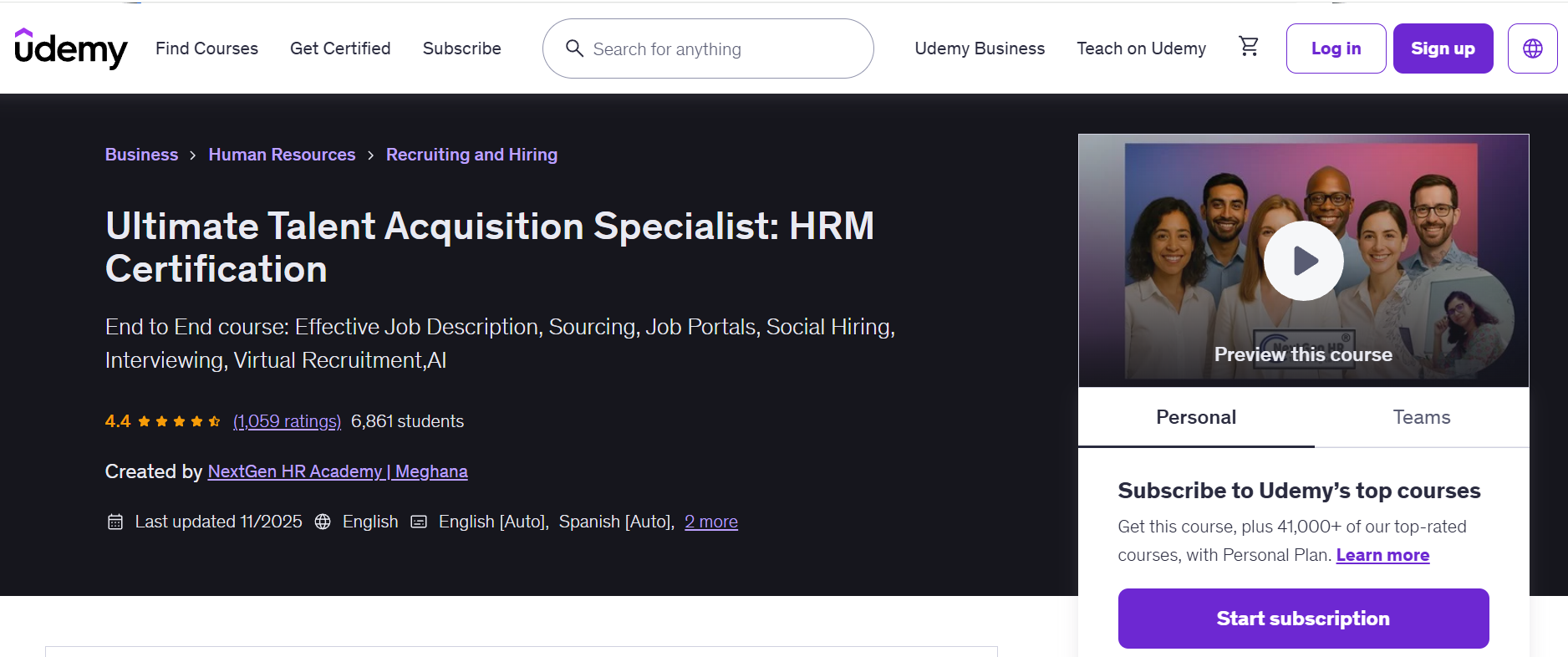Click the closed captions icon
The height and width of the screenshot is (657, 1568).
419,522
